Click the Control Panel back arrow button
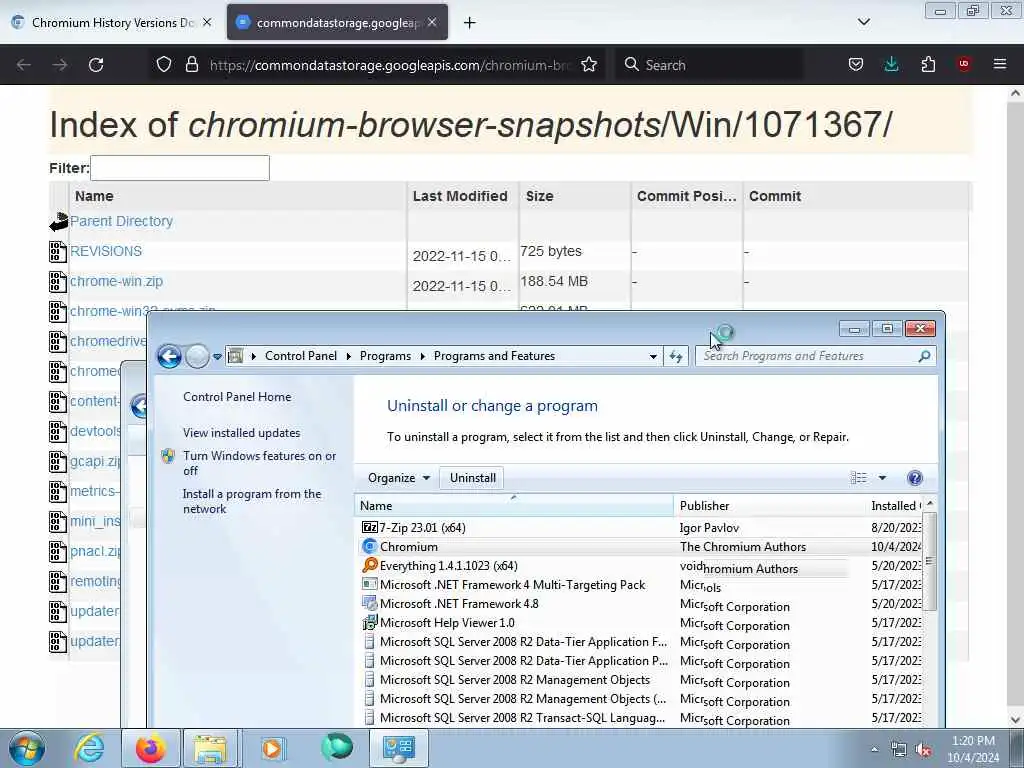The height and width of the screenshot is (768, 1024). tap(169, 356)
